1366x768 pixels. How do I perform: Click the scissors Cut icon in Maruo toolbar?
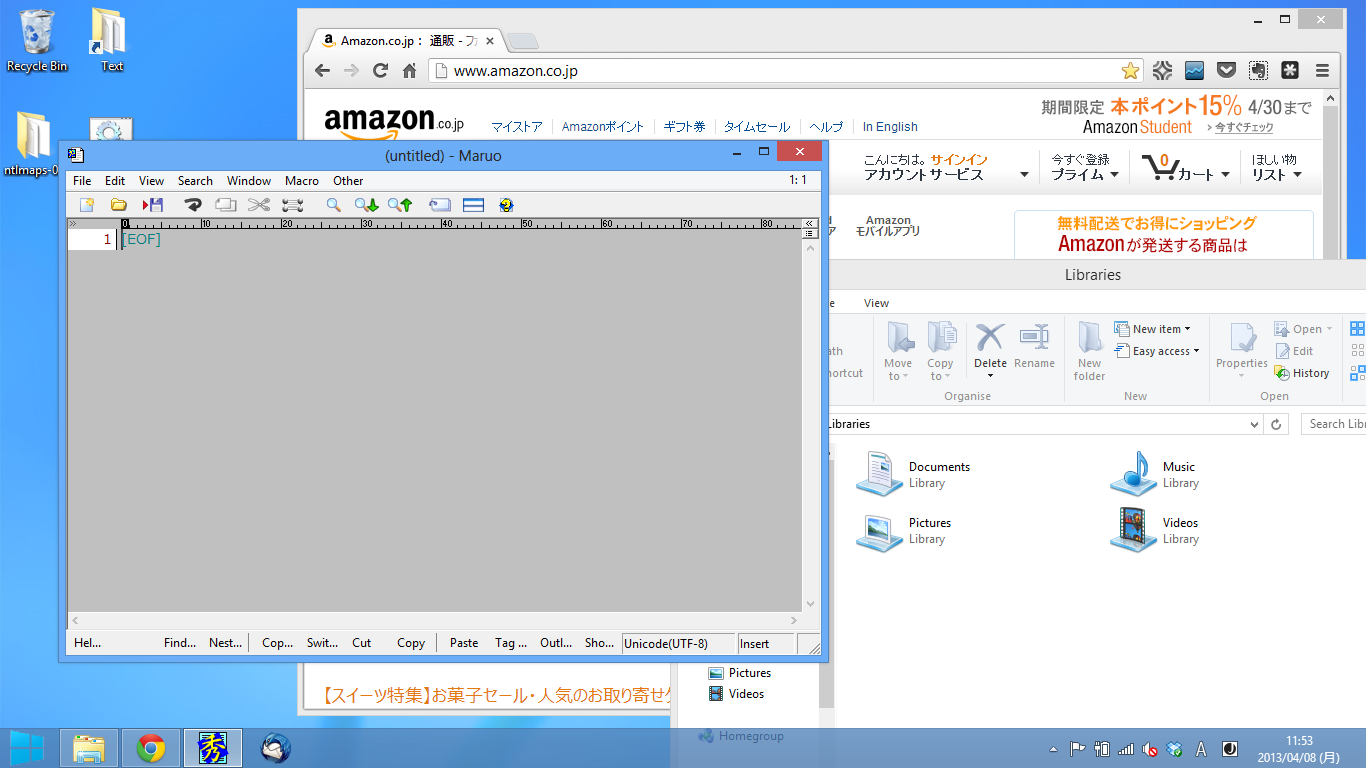coord(259,205)
